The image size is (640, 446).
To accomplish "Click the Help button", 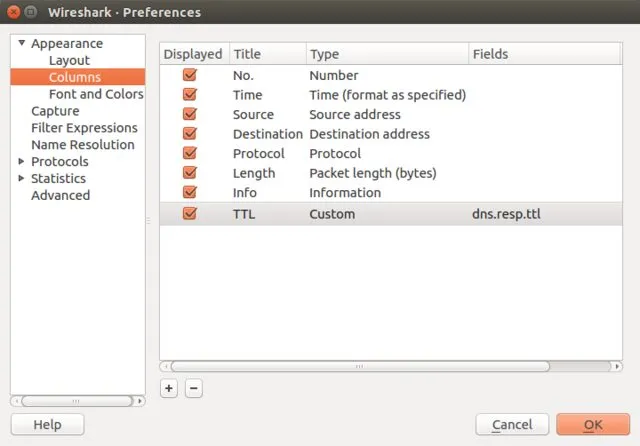I will [x=47, y=424].
